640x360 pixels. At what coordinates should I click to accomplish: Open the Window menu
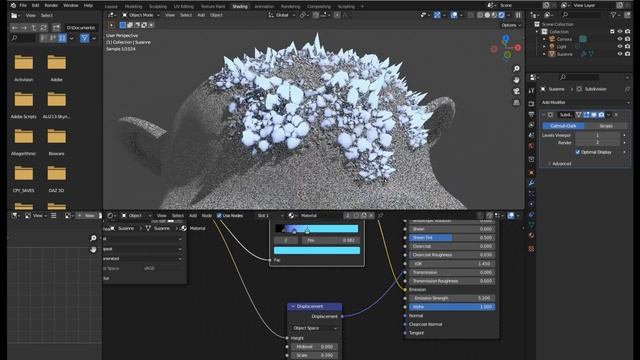click(71, 6)
